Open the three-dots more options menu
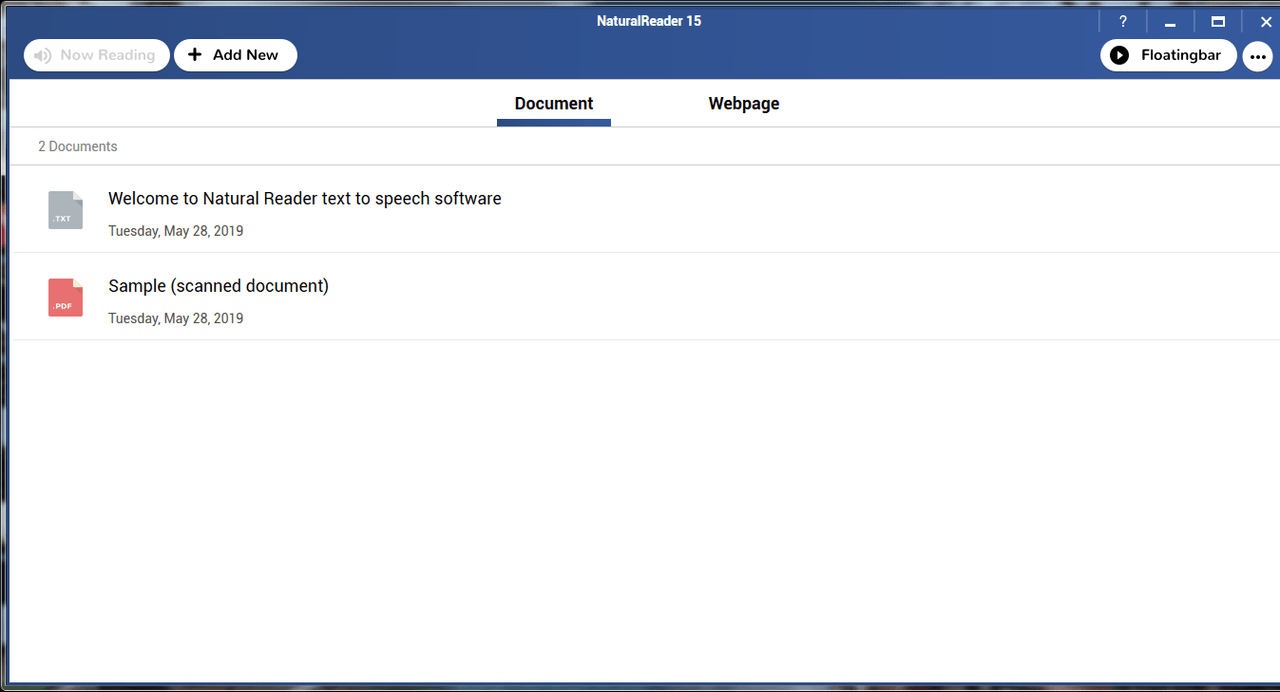 click(x=1258, y=56)
